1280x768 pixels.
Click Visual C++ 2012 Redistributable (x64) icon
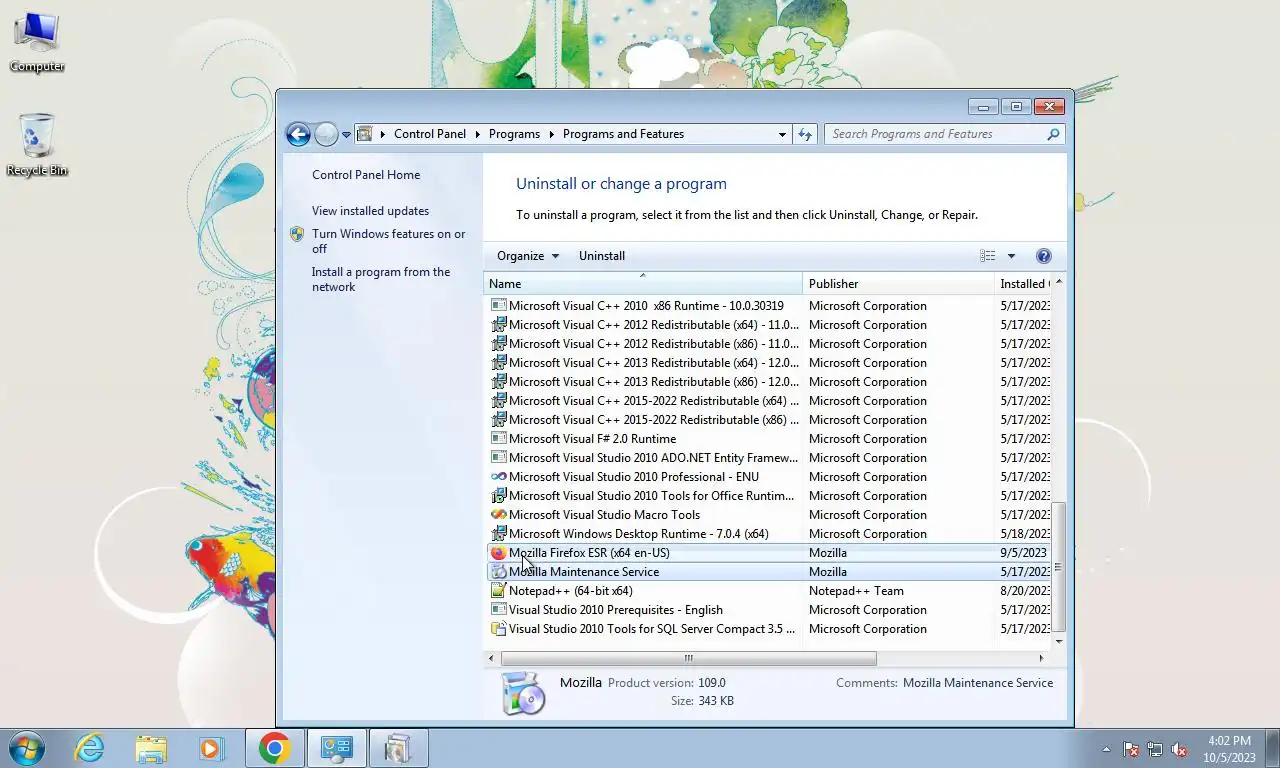point(498,325)
